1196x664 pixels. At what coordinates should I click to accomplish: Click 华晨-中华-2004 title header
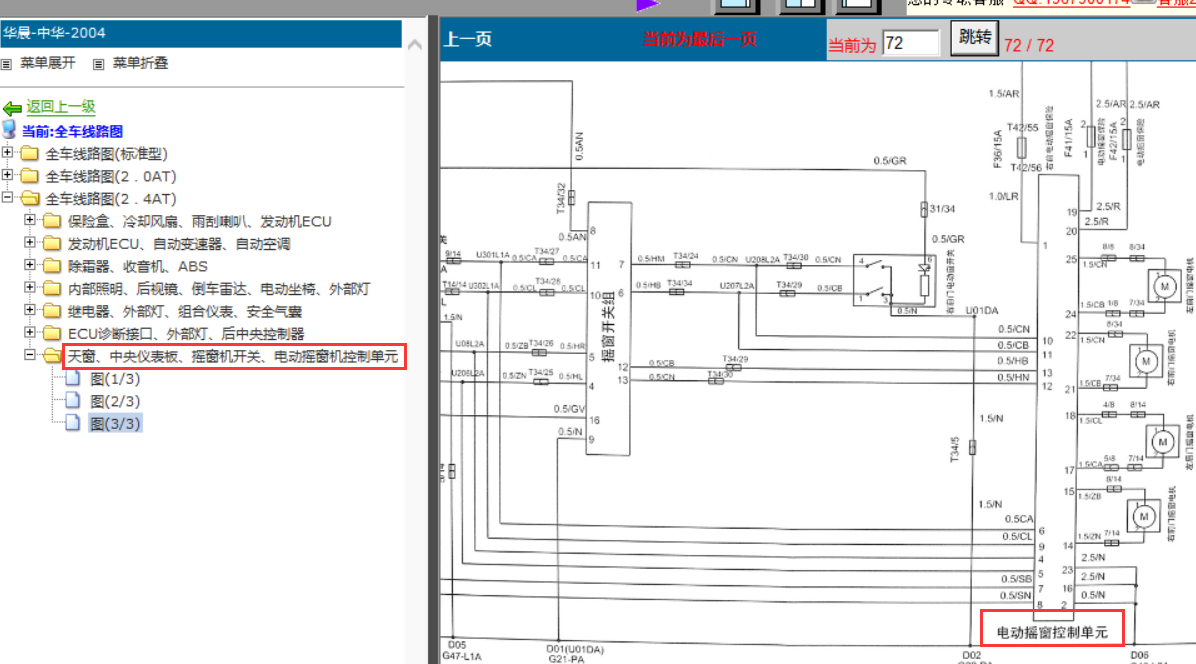click(x=201, y=34)
